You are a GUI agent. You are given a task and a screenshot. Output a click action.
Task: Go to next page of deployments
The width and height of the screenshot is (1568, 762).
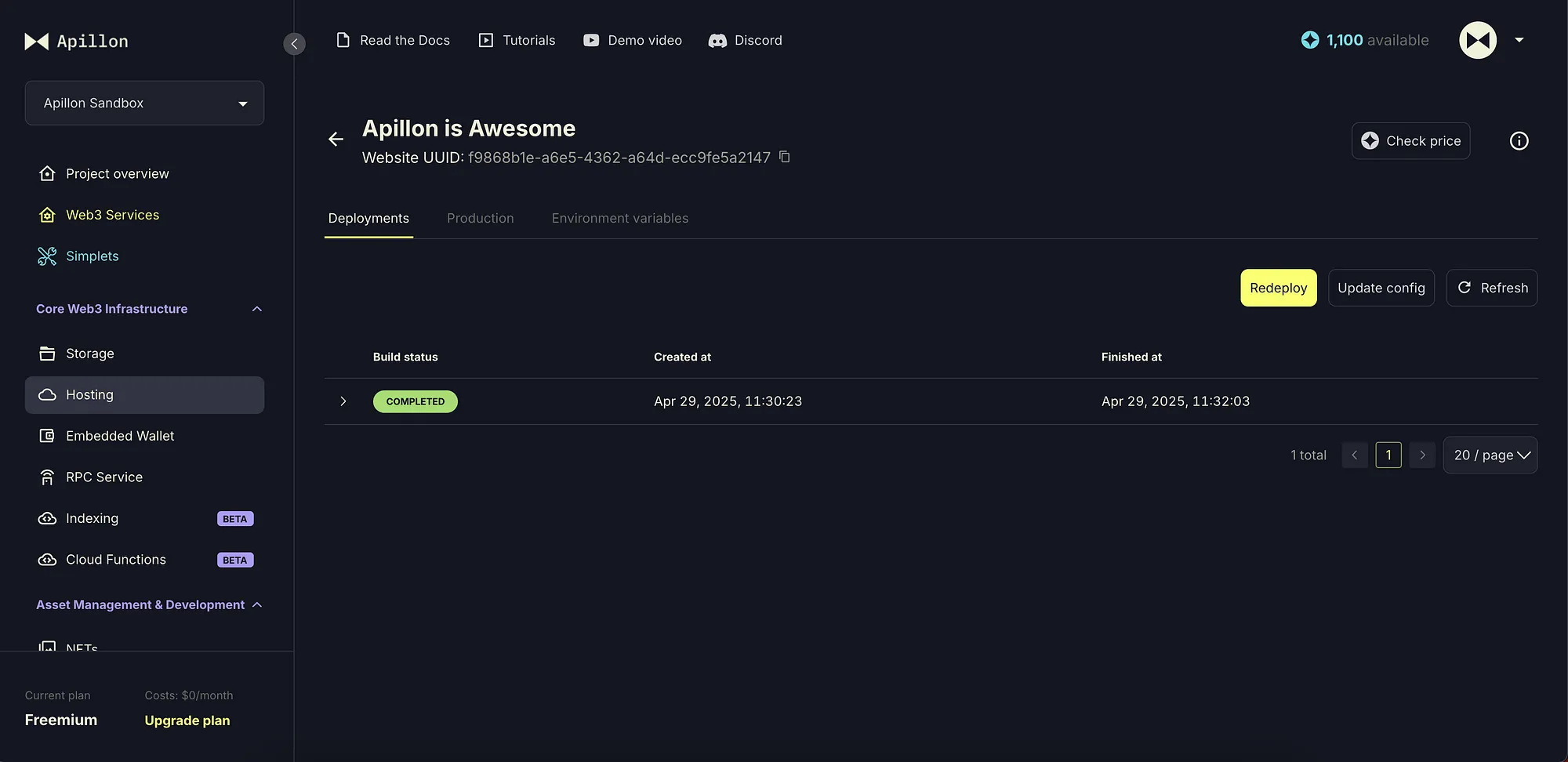pos(1422,455)
